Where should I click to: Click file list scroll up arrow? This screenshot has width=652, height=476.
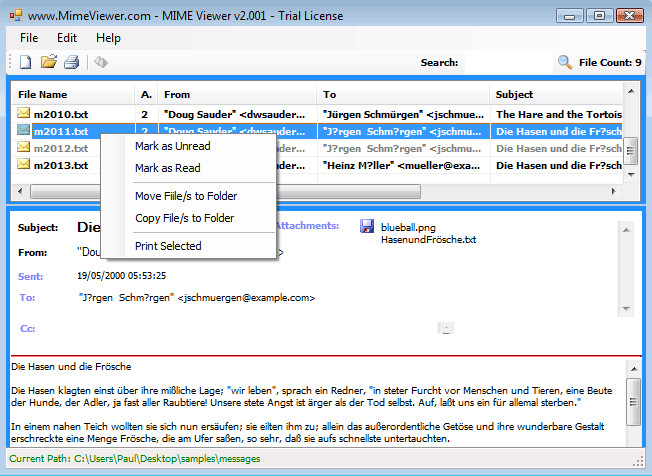click(x=631, y=91)
